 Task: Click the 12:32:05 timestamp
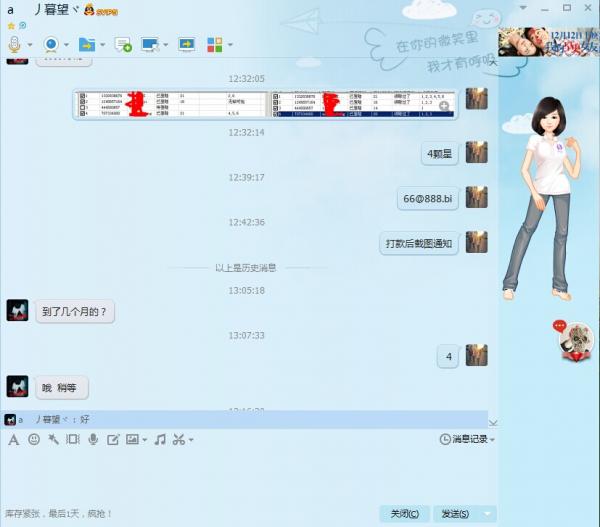246,79
